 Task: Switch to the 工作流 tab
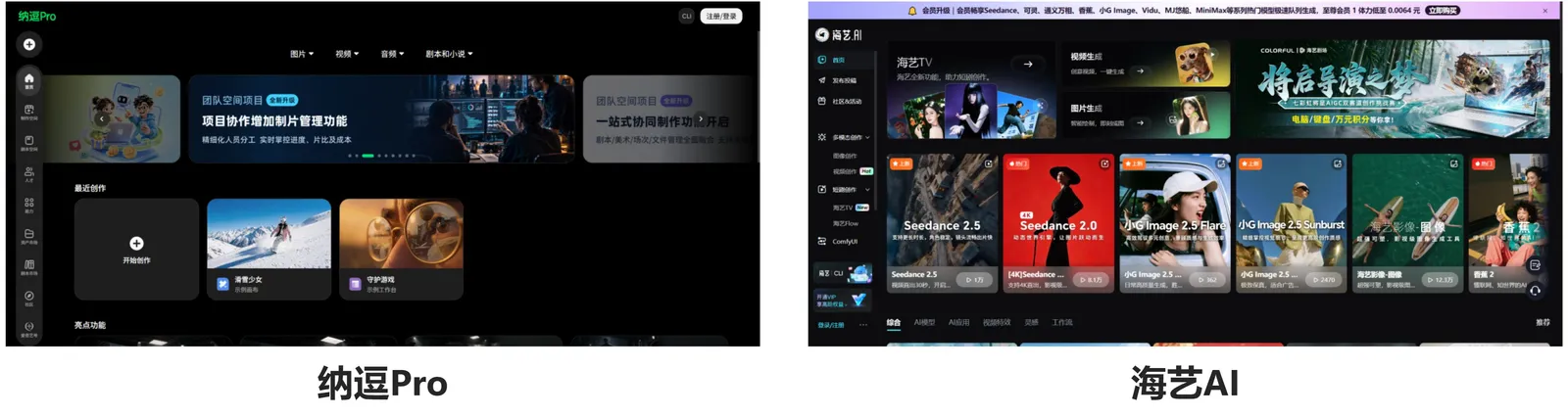tap(1062, 323)
